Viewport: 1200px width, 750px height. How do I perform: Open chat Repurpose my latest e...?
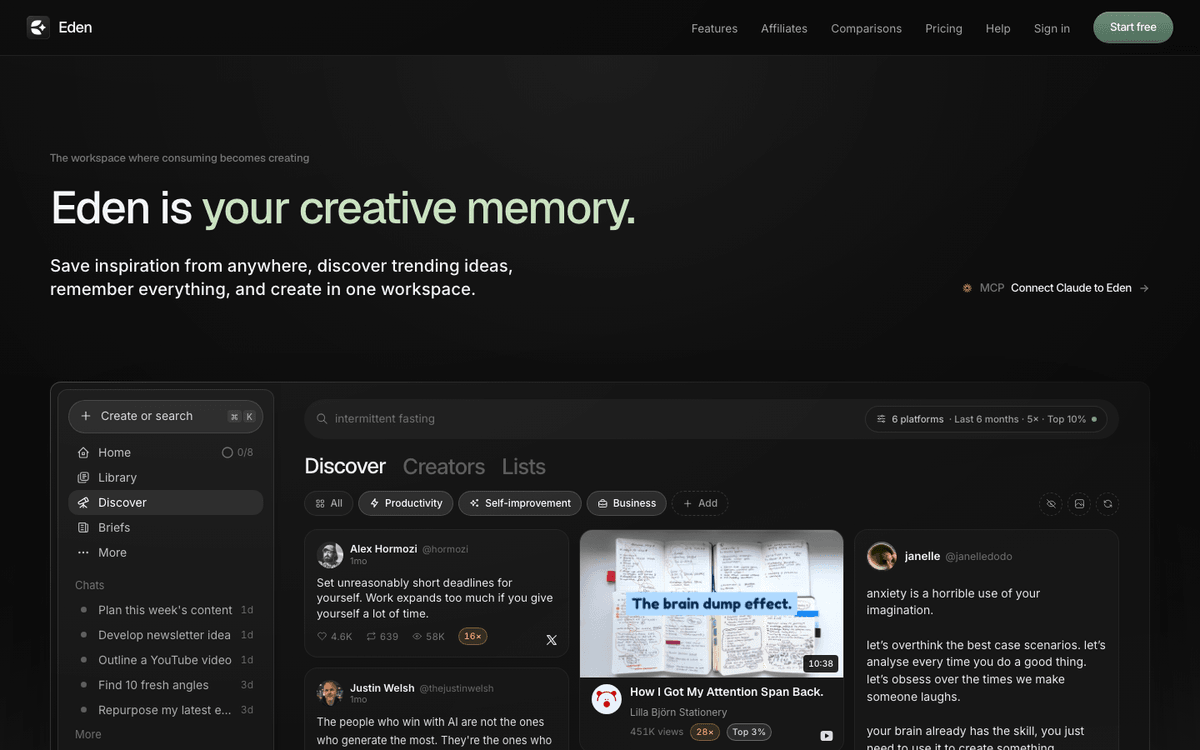(x=166, y=710)
